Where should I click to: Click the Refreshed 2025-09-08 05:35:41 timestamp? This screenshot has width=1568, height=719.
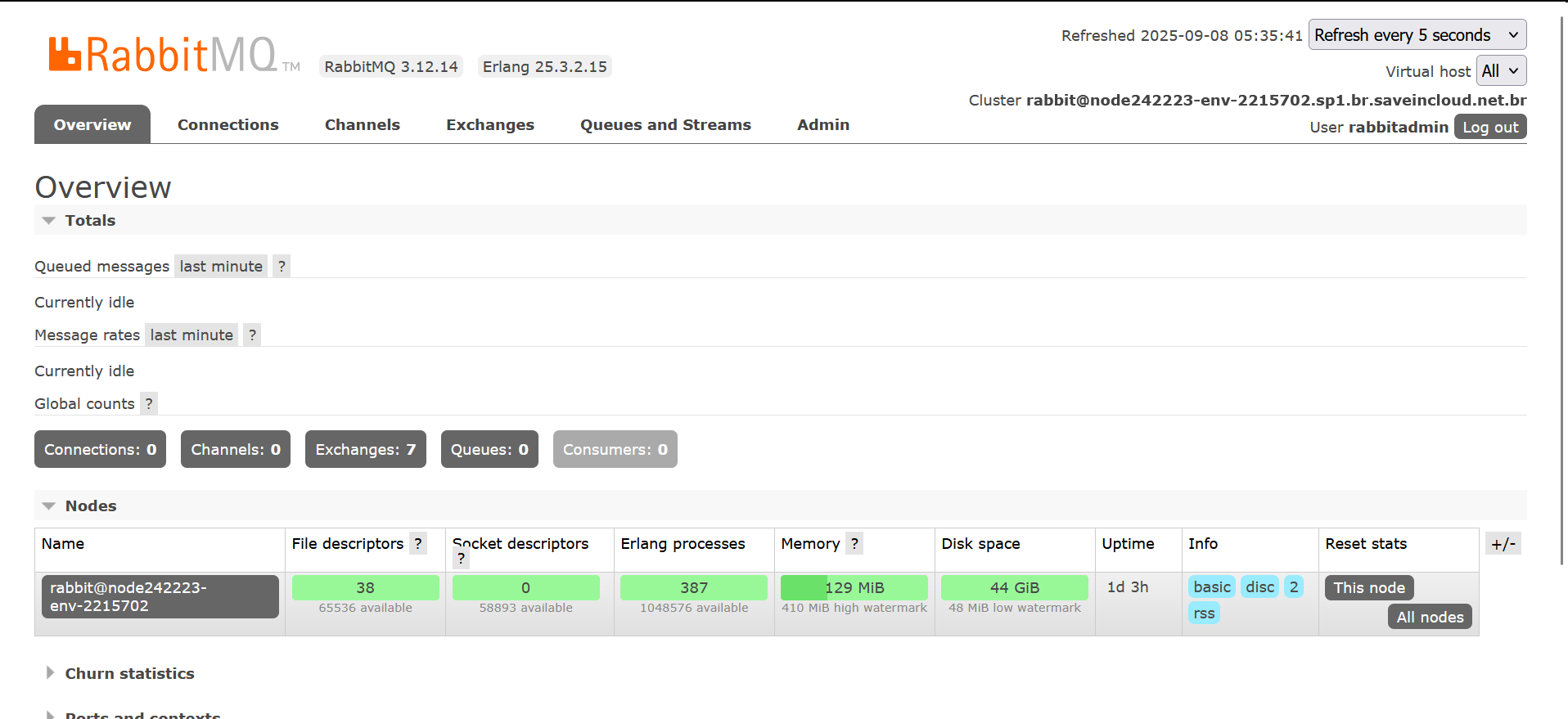click(x=1182, y=35)
